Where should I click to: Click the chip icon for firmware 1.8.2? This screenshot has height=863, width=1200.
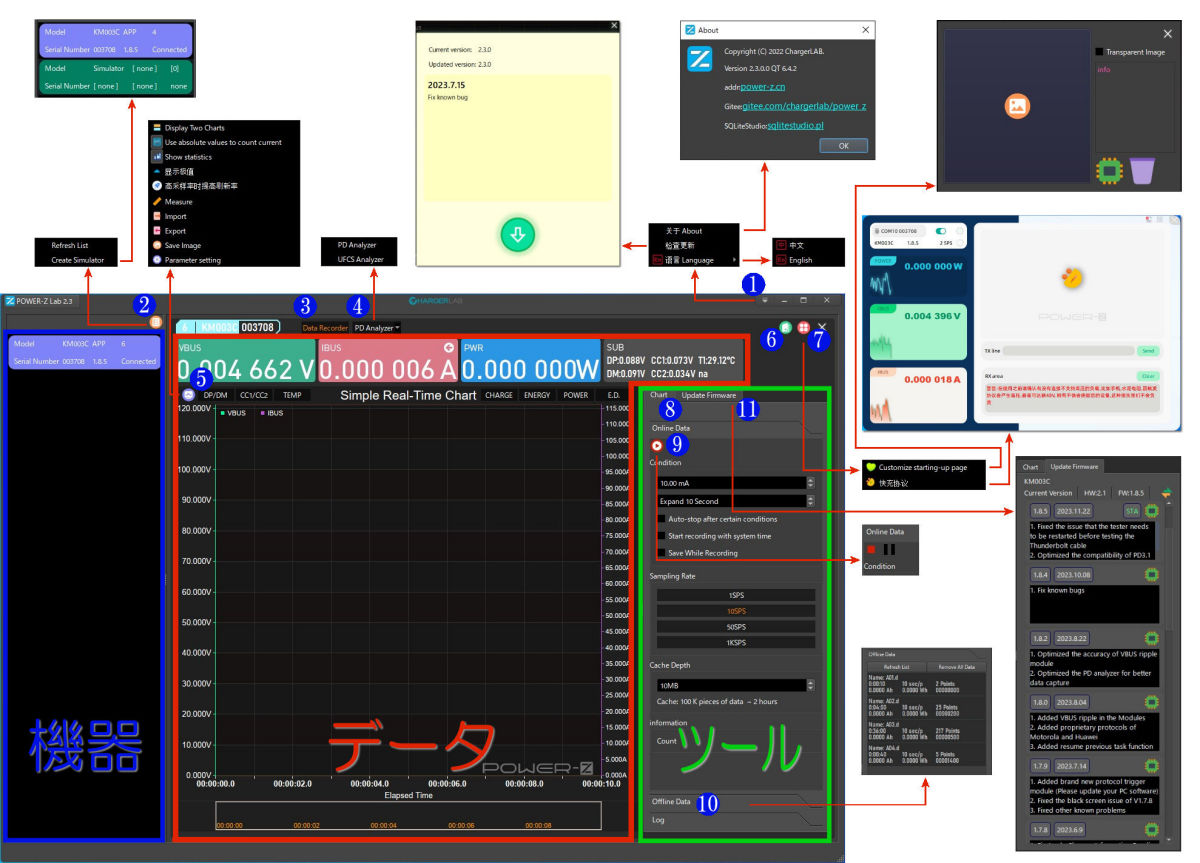(1151, 638)
